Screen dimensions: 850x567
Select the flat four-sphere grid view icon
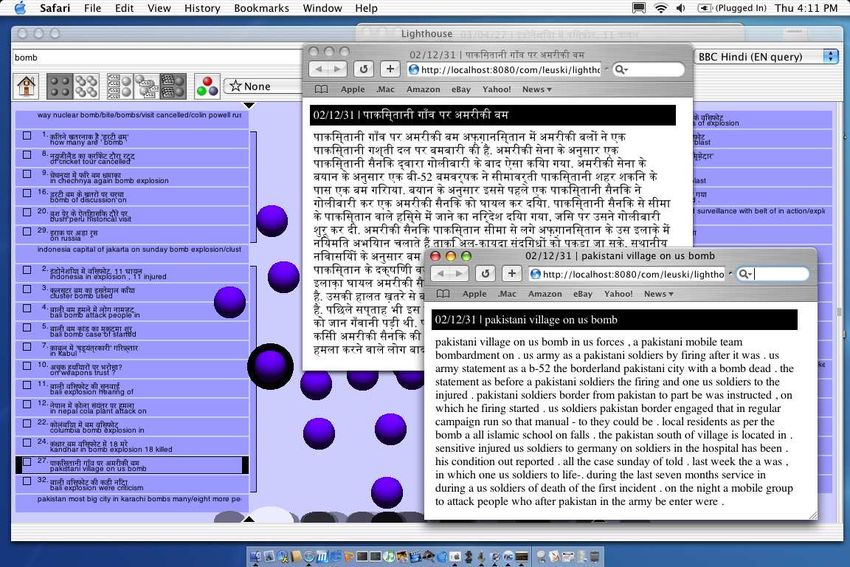pos(60,86)
